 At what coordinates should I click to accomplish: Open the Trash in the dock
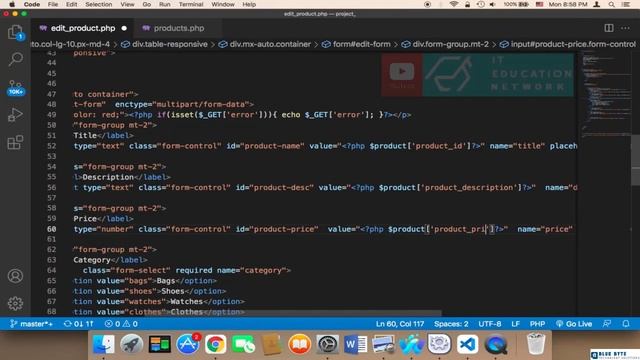click(x=536, y=344)
